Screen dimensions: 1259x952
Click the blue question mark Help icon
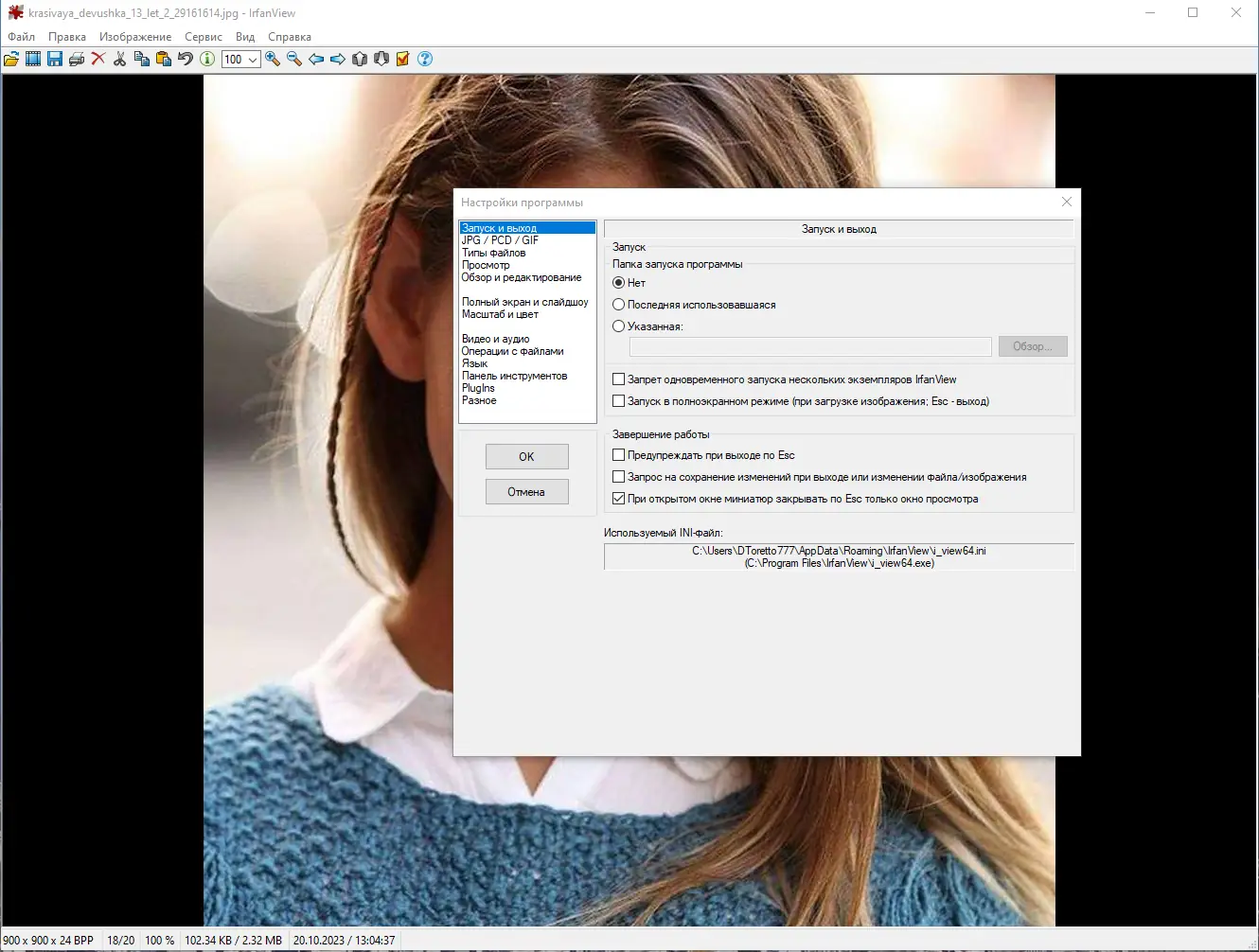pyautogui.click(x=425, y=59)
